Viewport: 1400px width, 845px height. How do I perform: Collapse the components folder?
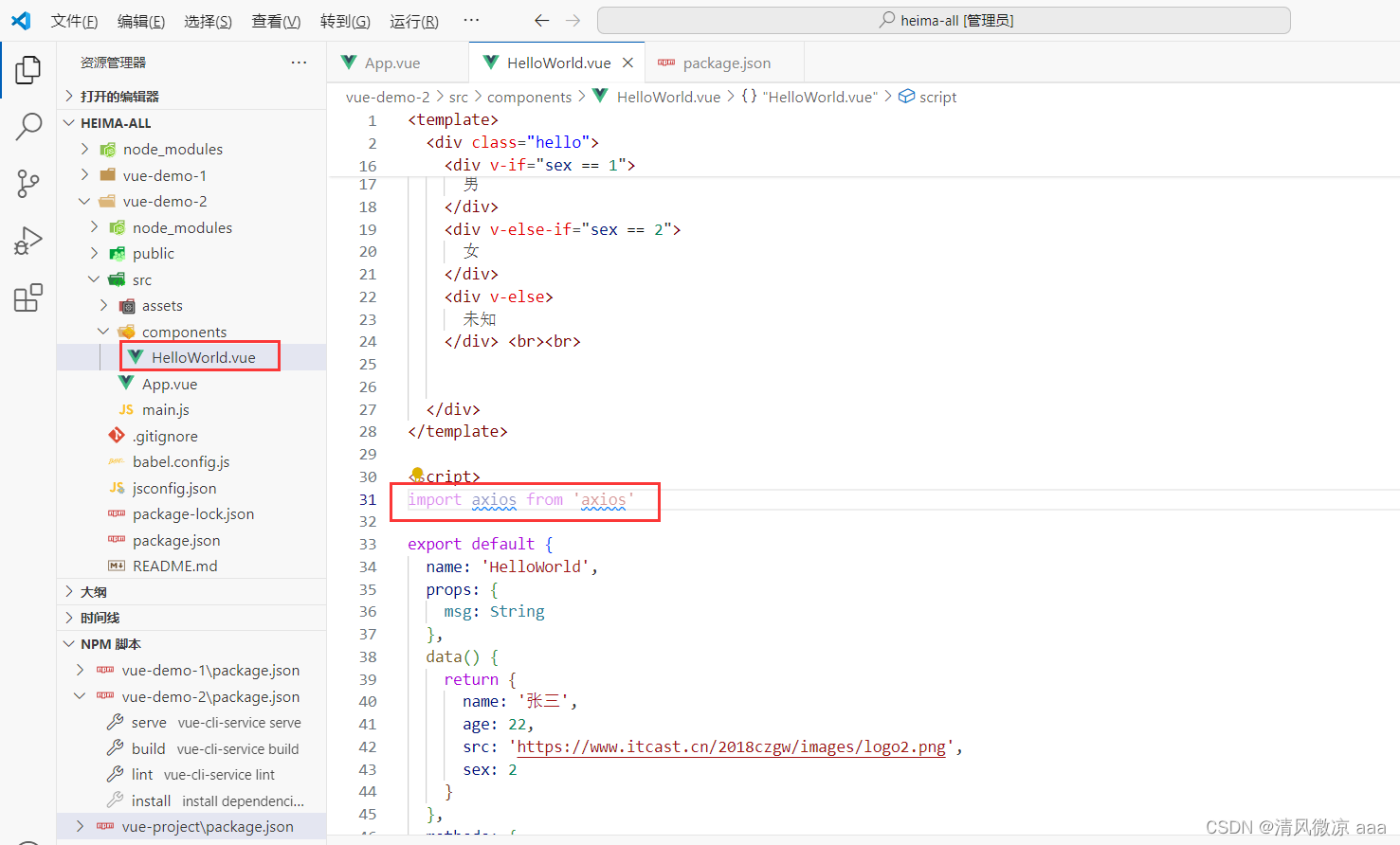[x=184, y=332]
